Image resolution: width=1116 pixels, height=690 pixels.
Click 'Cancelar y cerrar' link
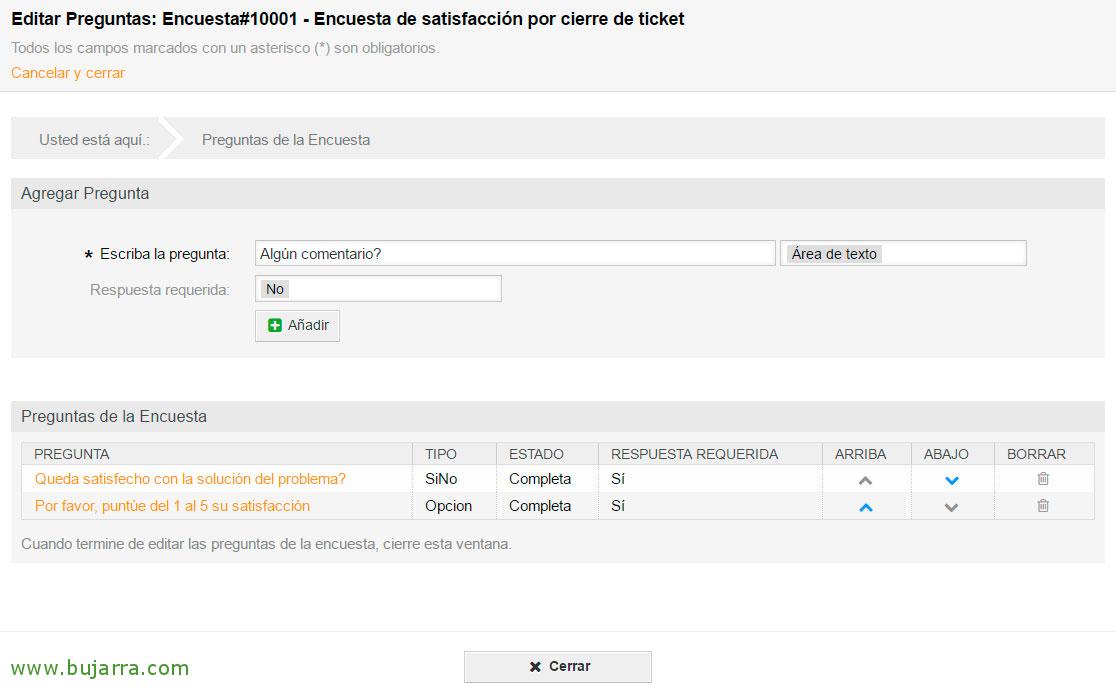68,73
